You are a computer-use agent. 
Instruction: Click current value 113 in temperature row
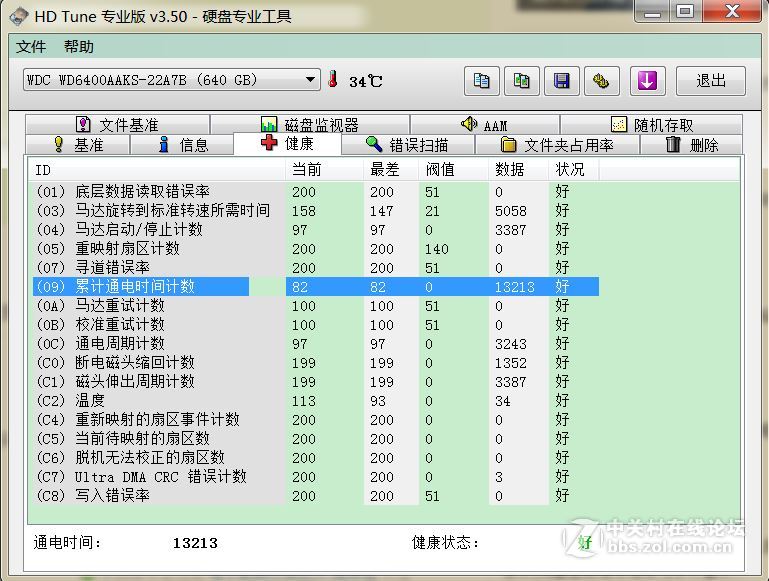click(x=304, y=401)
